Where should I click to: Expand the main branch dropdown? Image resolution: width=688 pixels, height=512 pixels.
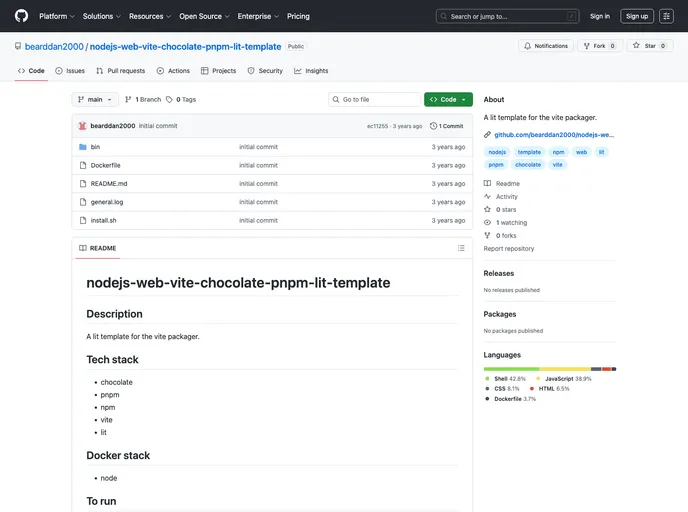(95, 100)
